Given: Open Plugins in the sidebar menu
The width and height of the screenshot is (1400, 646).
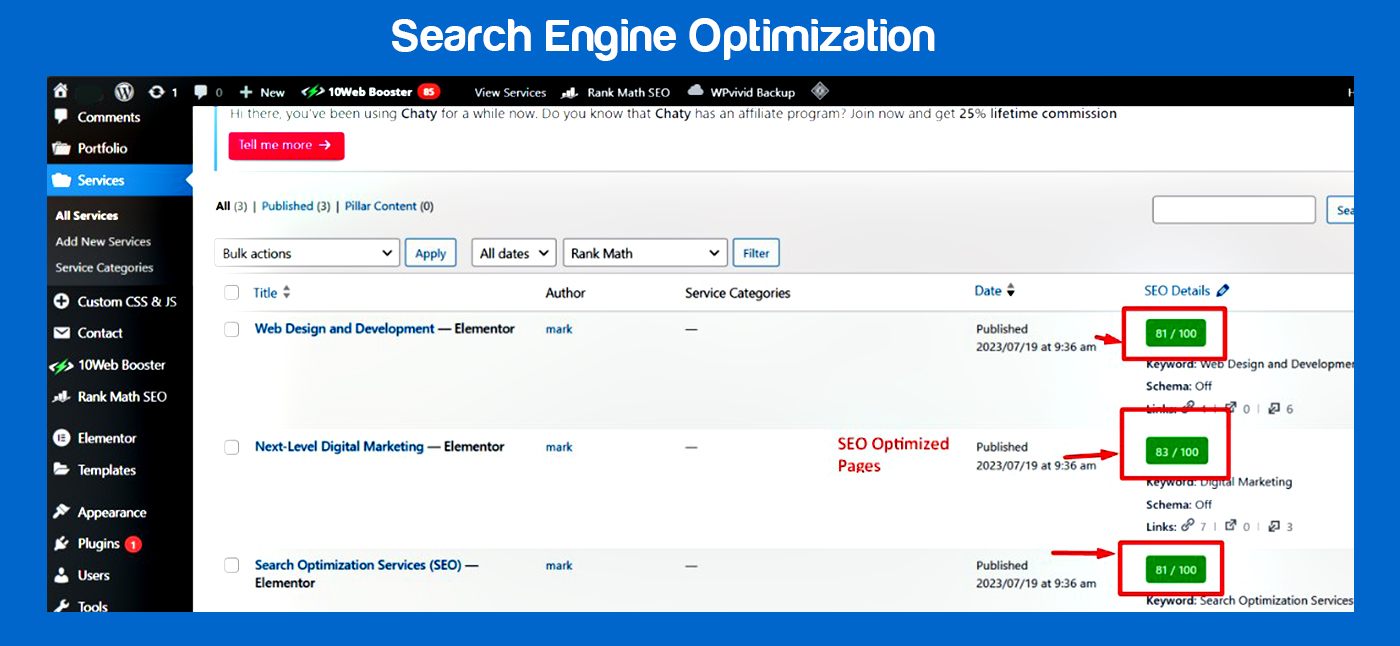Looking at the screenshot, I should point(98,544).
